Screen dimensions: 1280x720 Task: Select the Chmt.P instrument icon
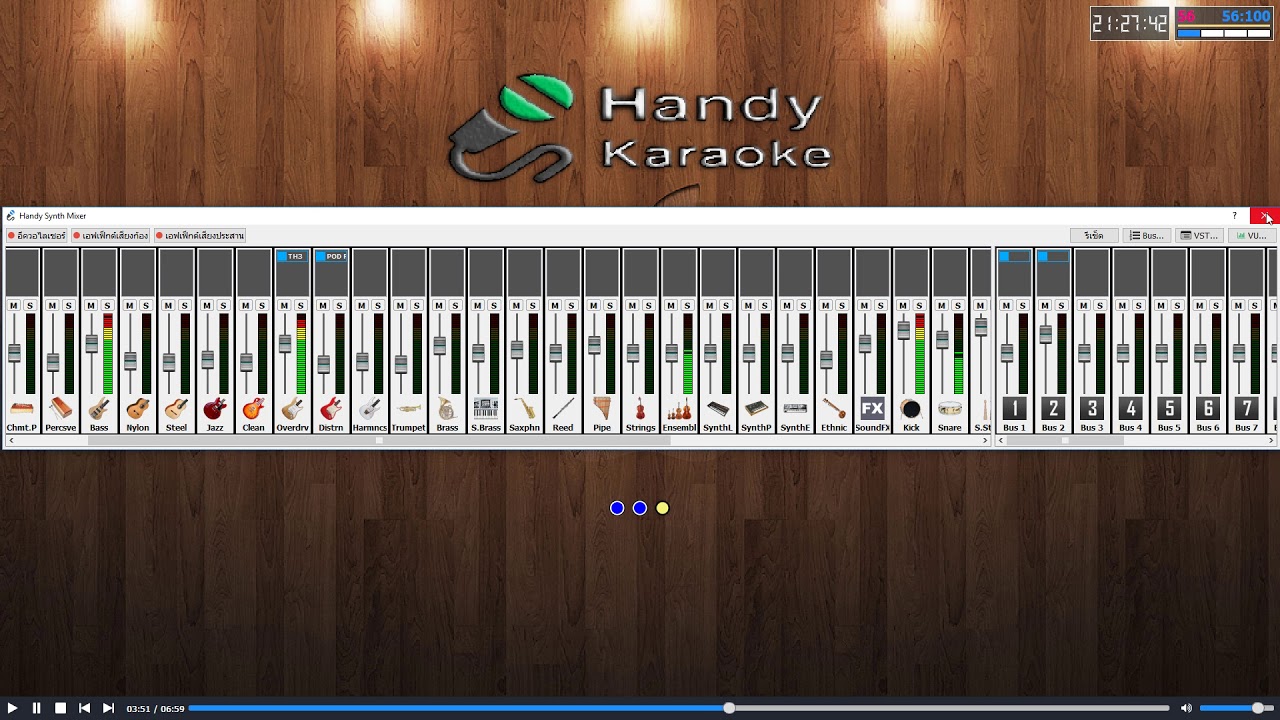click(x=21, y=408)
